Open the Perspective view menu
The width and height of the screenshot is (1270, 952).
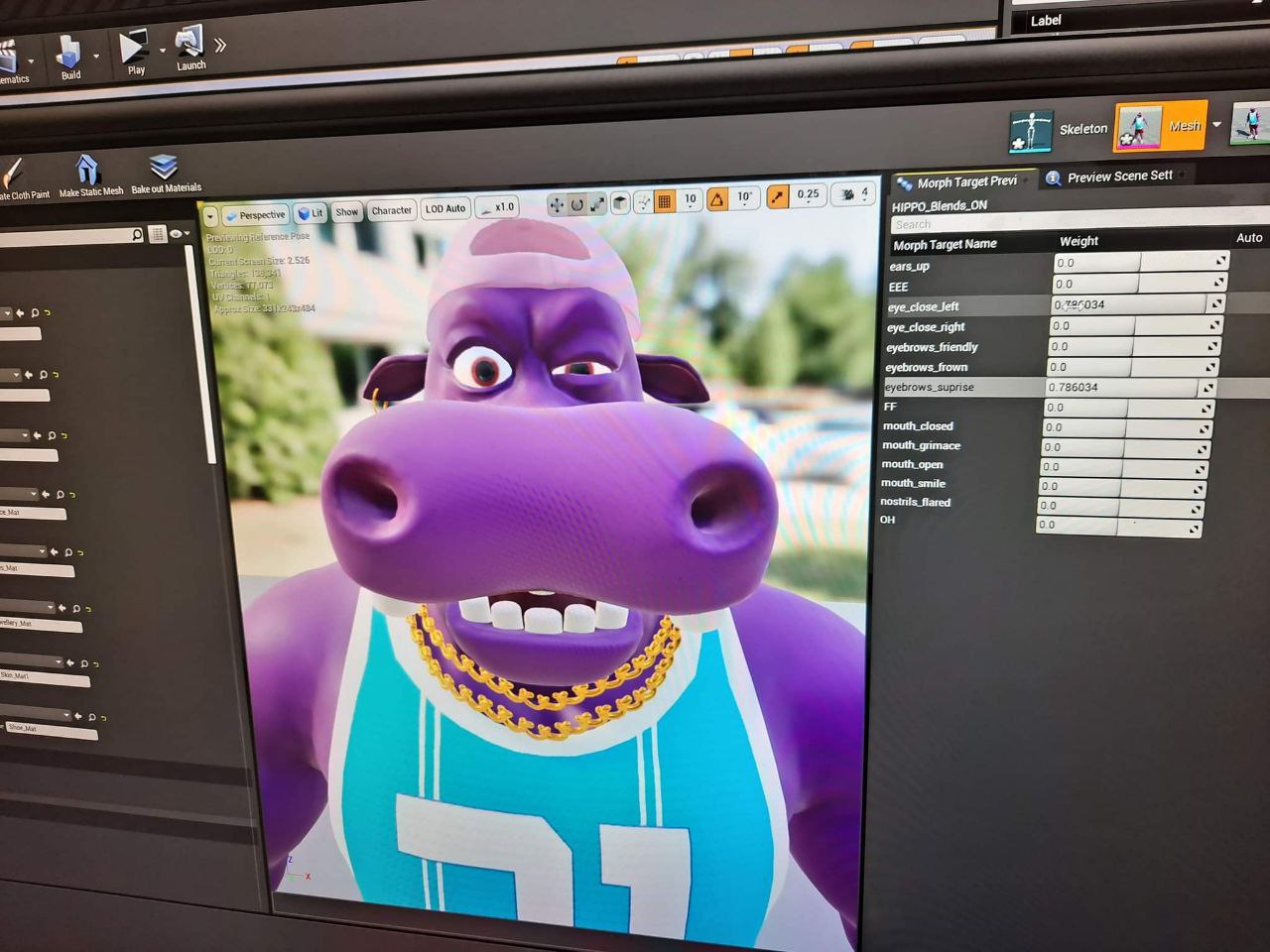coord(255,215)
